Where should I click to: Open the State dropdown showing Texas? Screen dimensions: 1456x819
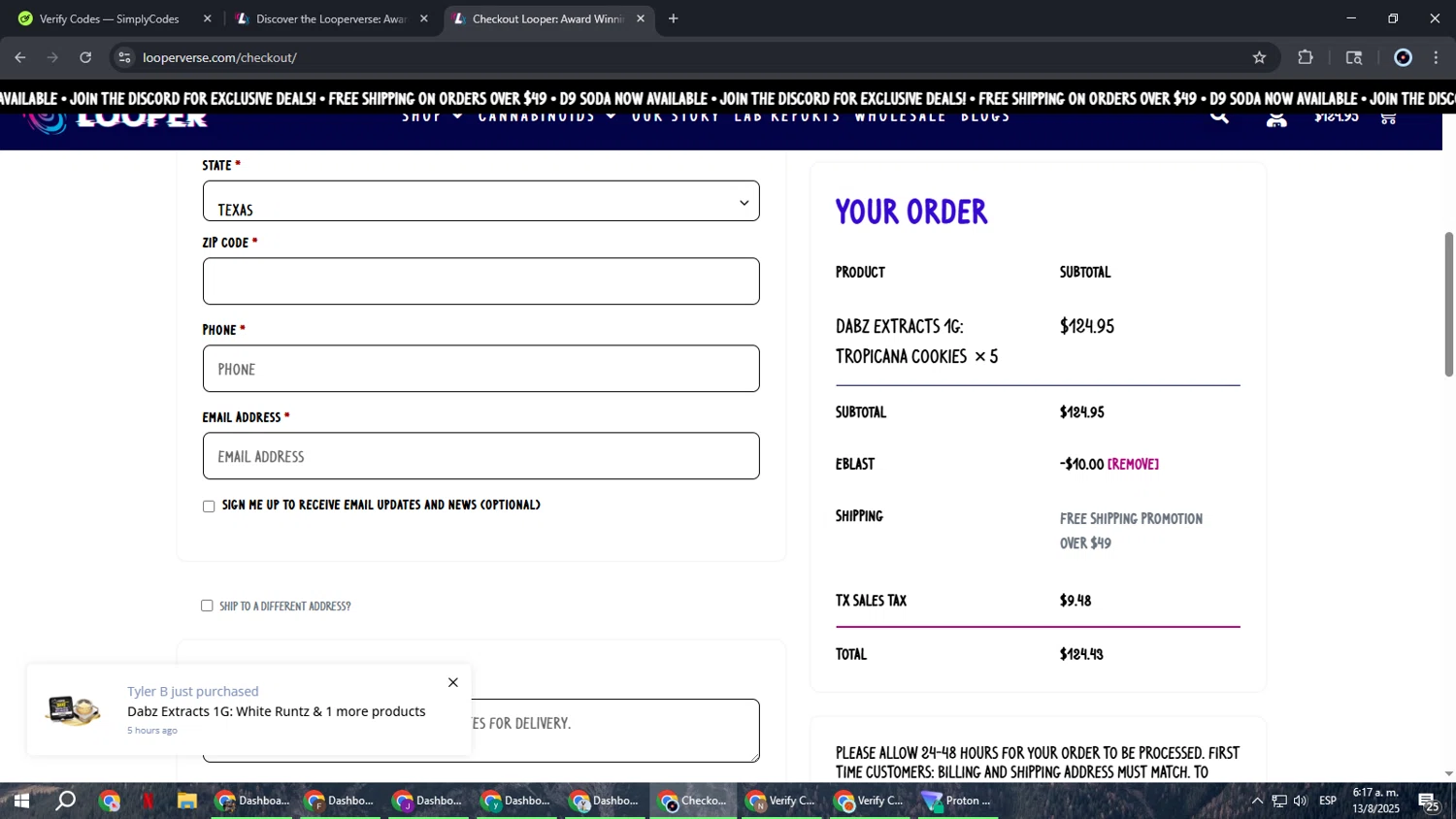click(x=481, y=201)
